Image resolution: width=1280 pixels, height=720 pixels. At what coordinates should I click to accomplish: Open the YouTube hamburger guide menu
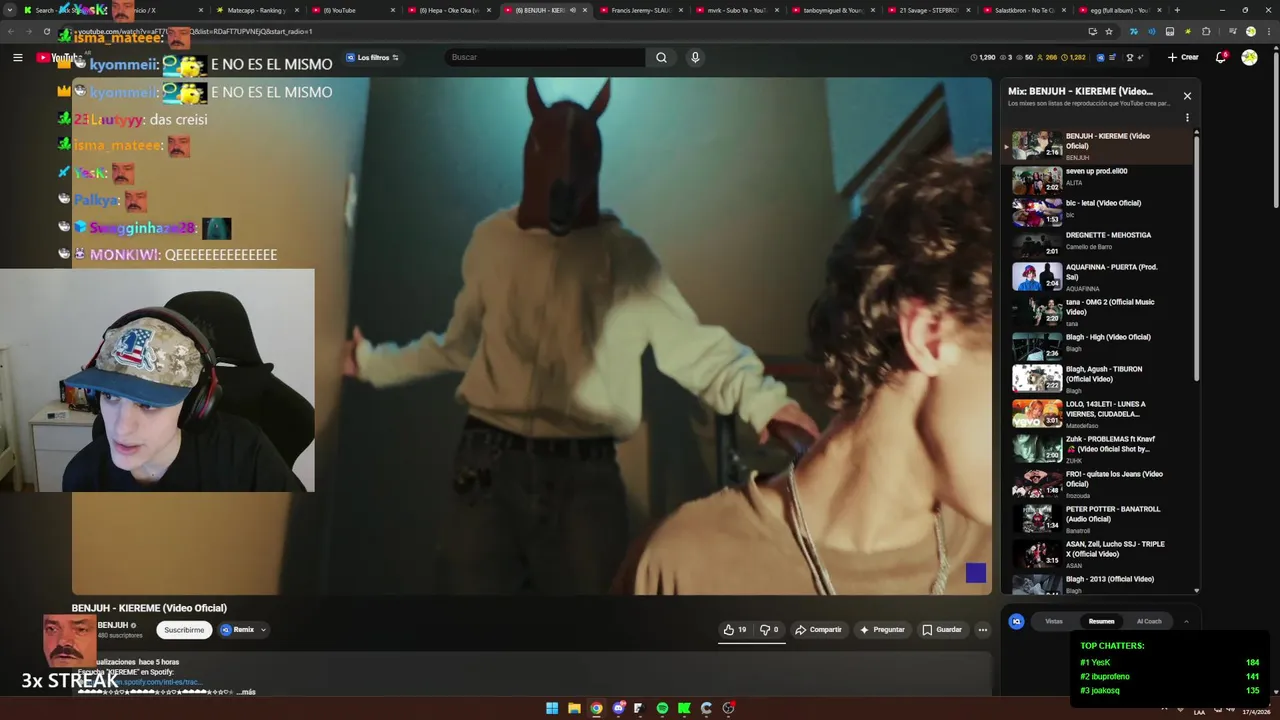(x=17, y=57)
